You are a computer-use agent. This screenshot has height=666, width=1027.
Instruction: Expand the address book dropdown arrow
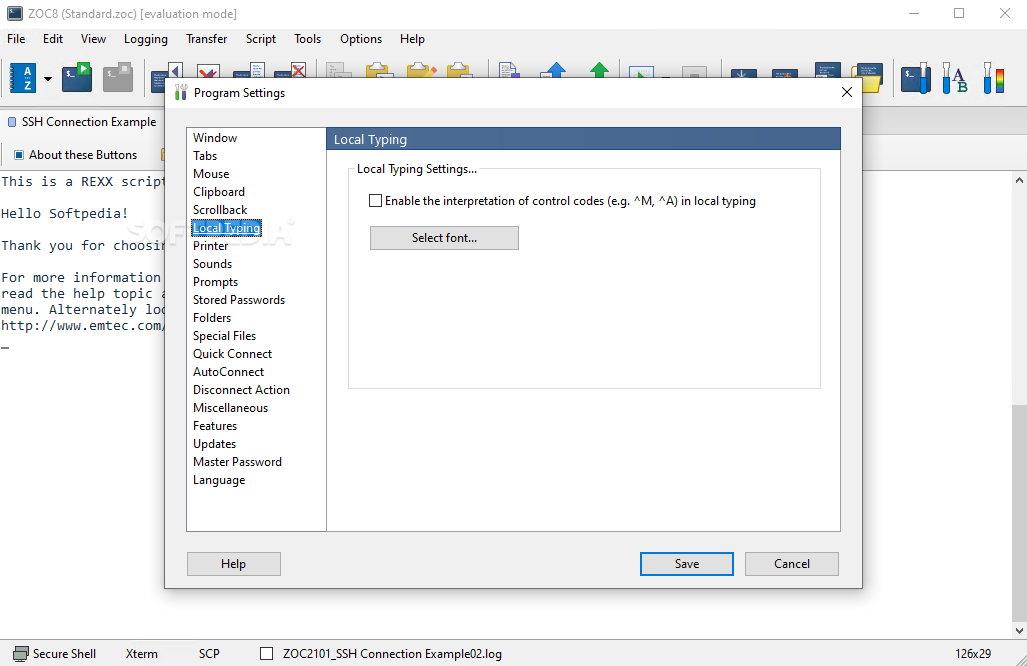[x=48, y=79]
